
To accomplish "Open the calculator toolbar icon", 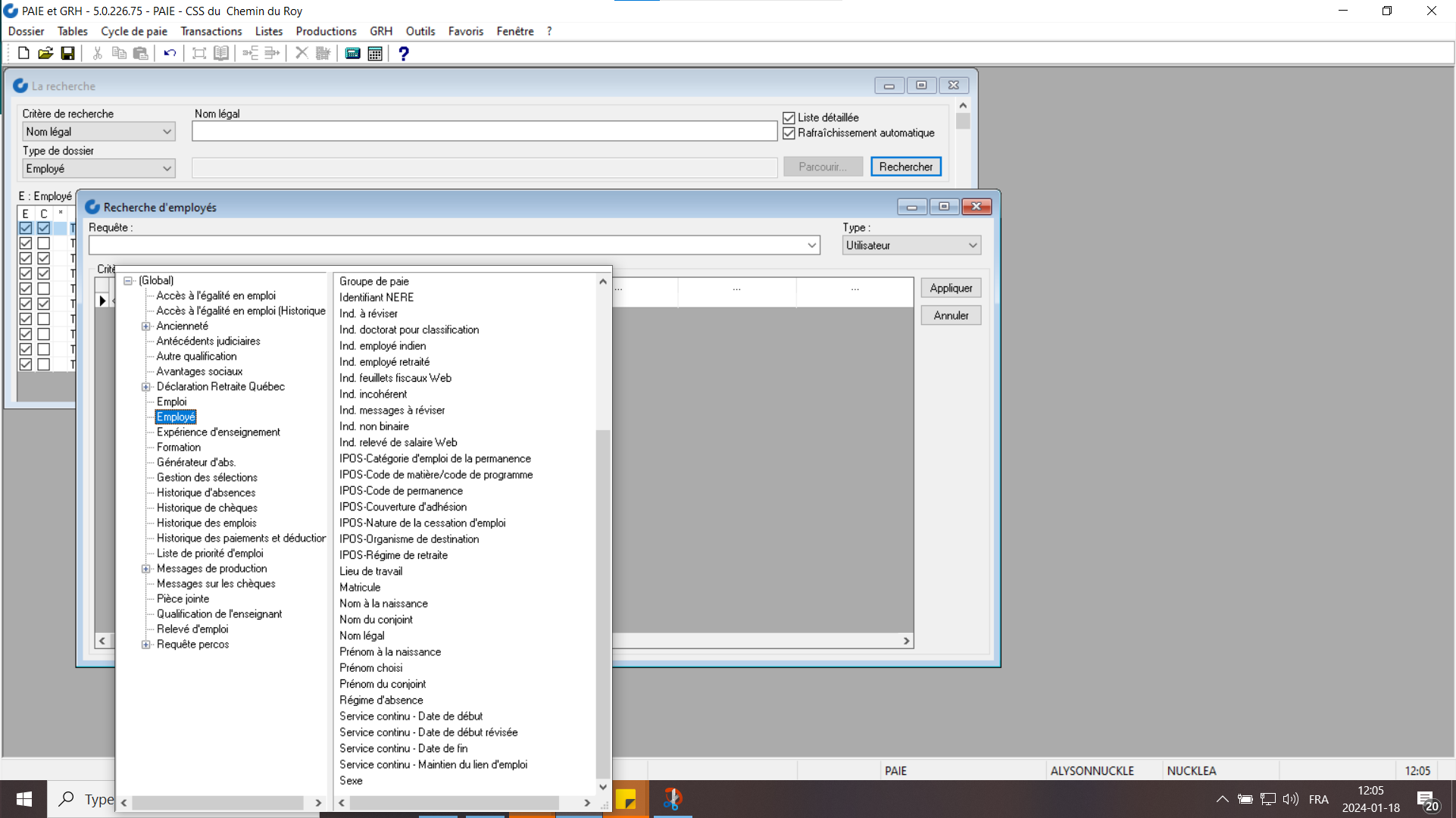I will point(352,53).
